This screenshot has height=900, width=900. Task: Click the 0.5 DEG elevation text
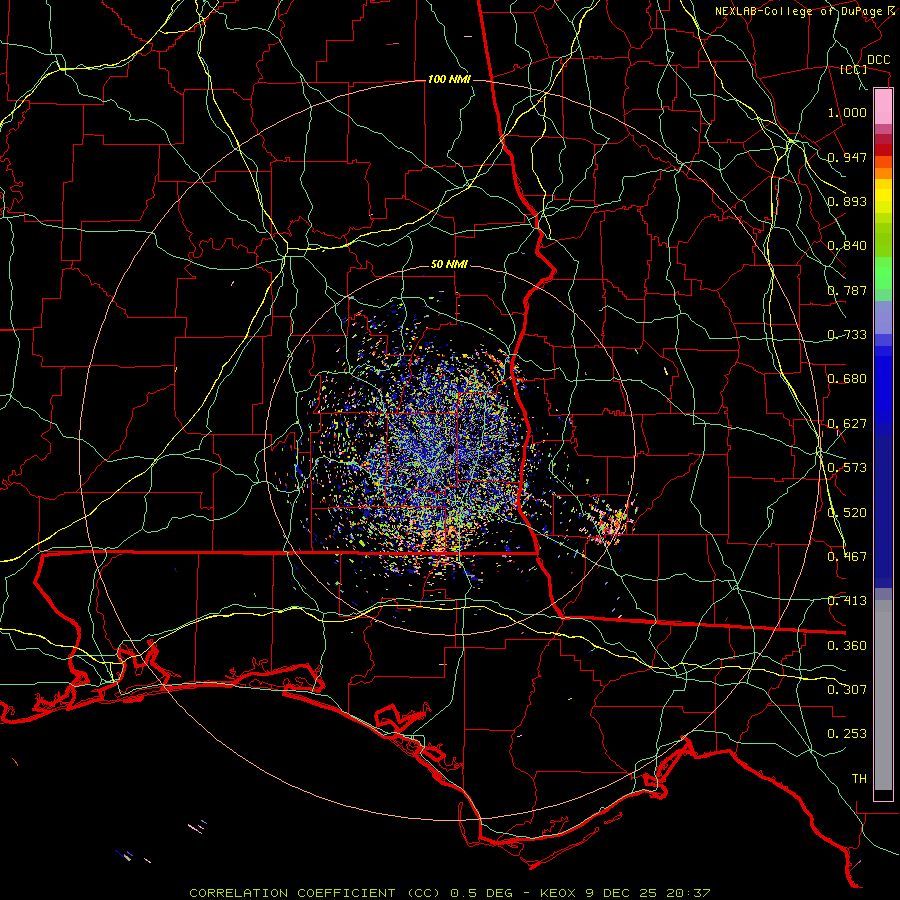480,893
